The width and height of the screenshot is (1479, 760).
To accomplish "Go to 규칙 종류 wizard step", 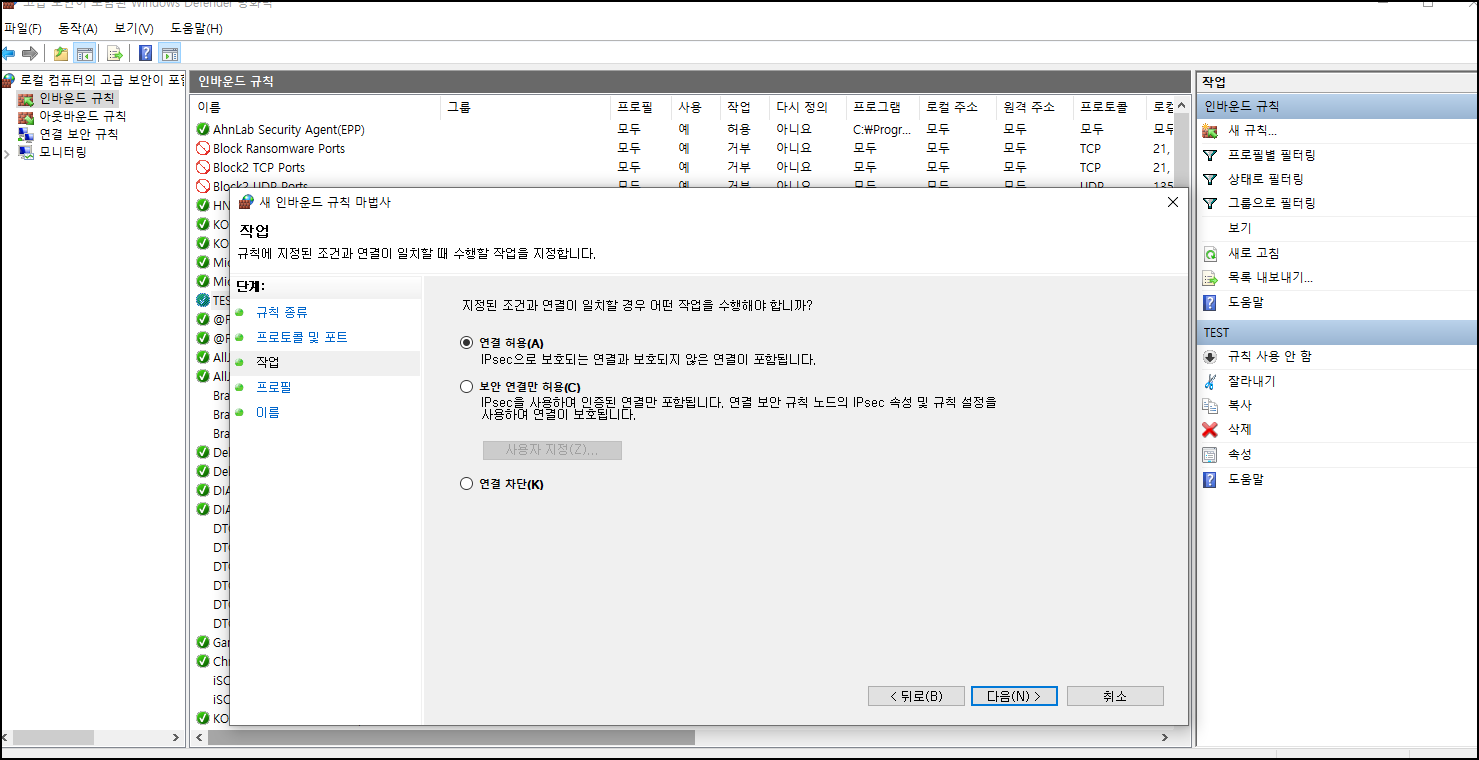I will pyautogui.click(x=282, y=312).
